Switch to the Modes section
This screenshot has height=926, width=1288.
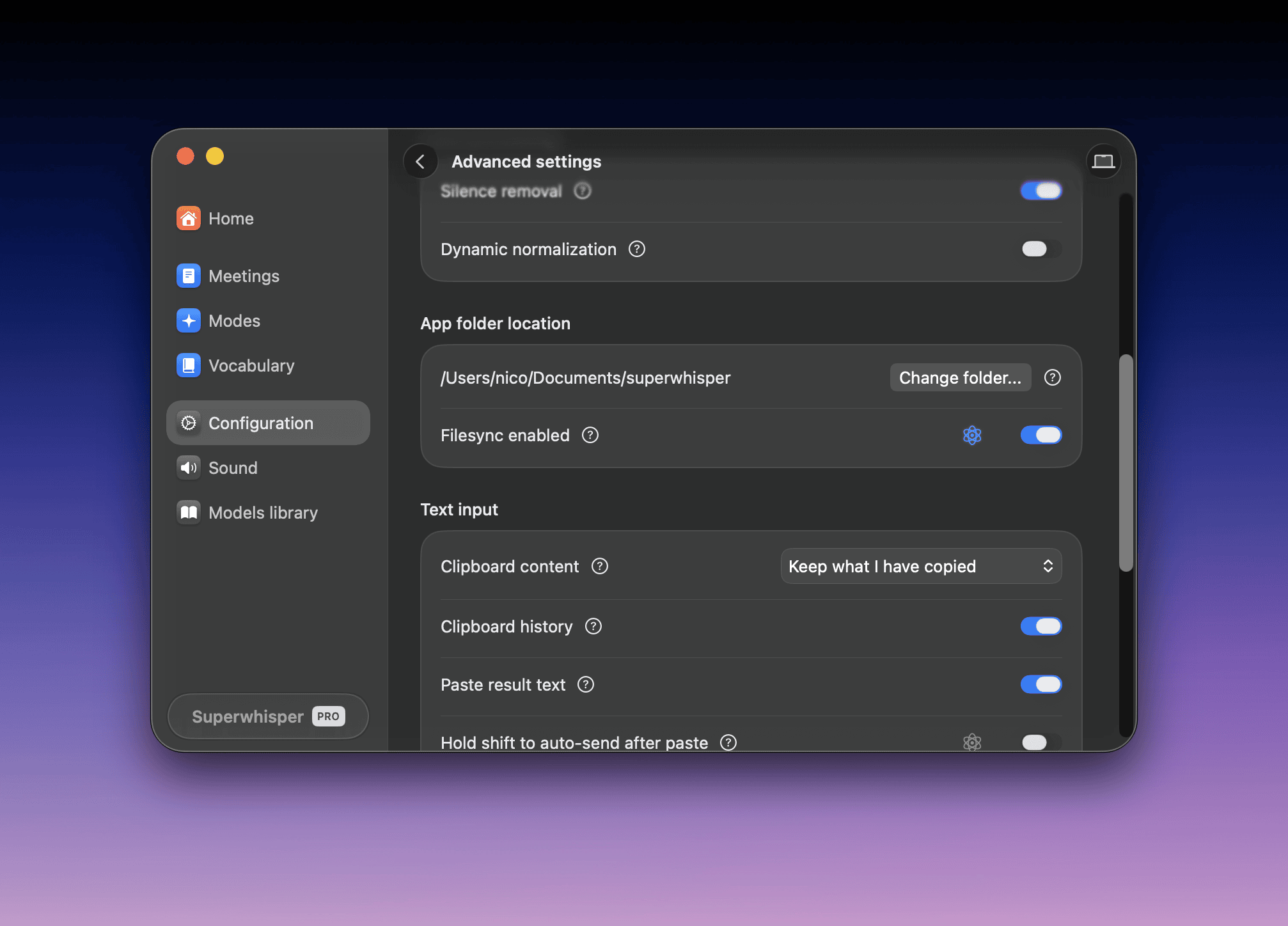268,320
